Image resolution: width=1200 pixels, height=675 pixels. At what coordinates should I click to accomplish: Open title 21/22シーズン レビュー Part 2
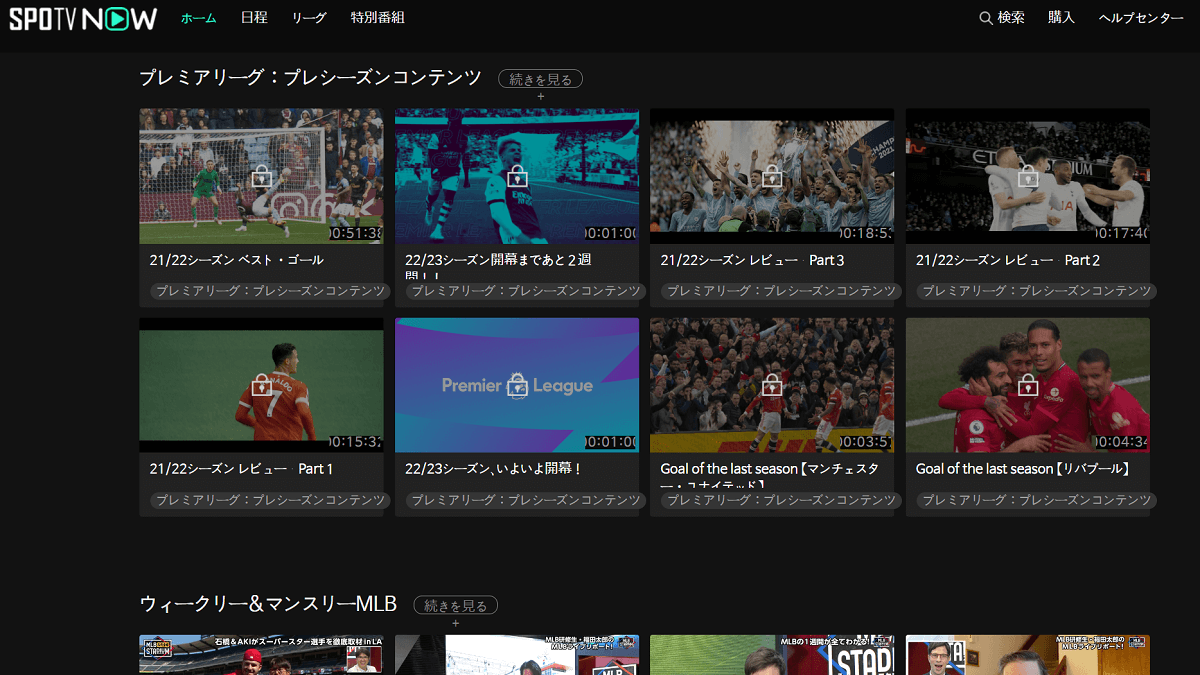[1008, 260]
